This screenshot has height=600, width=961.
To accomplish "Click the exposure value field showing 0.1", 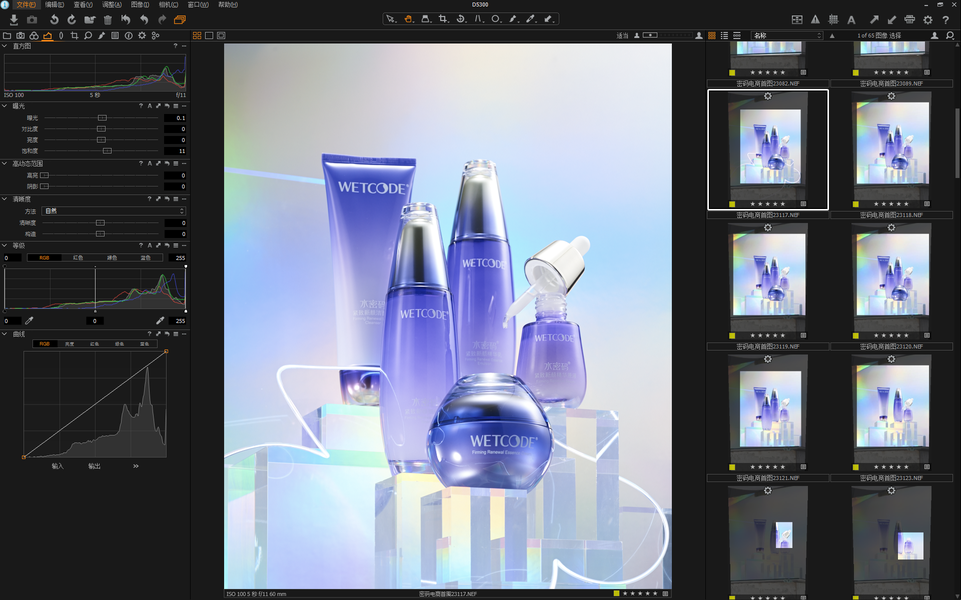I will tap(175, 118).
